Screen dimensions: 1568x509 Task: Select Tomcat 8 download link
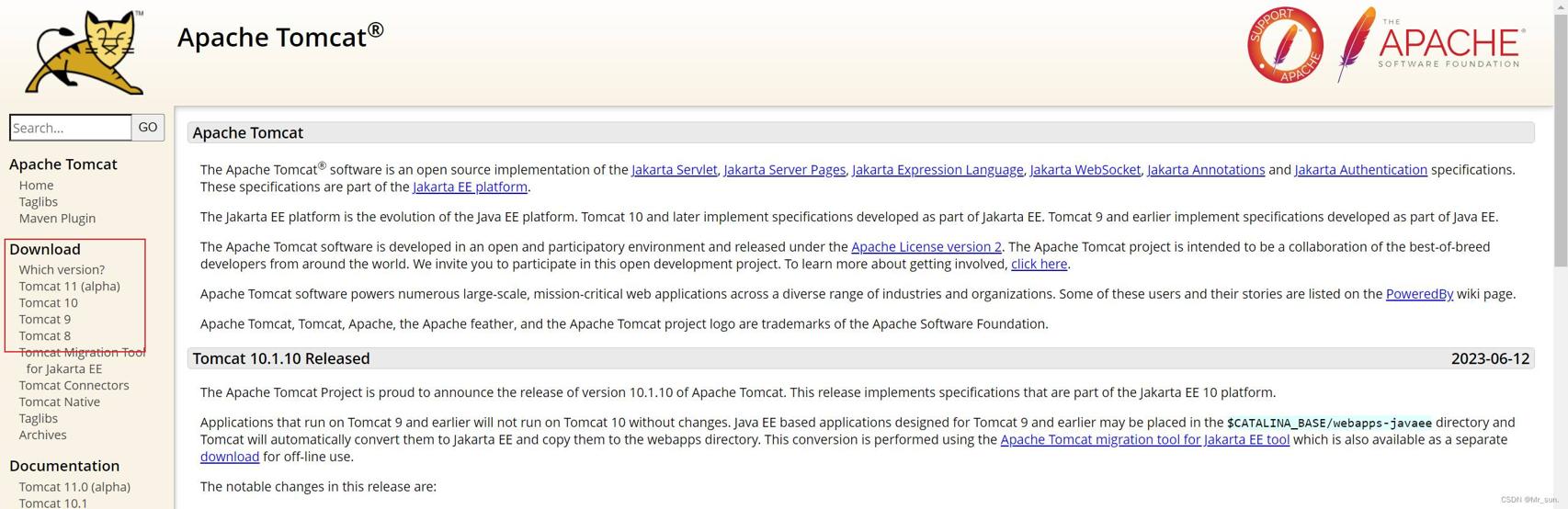click(44, 336)
